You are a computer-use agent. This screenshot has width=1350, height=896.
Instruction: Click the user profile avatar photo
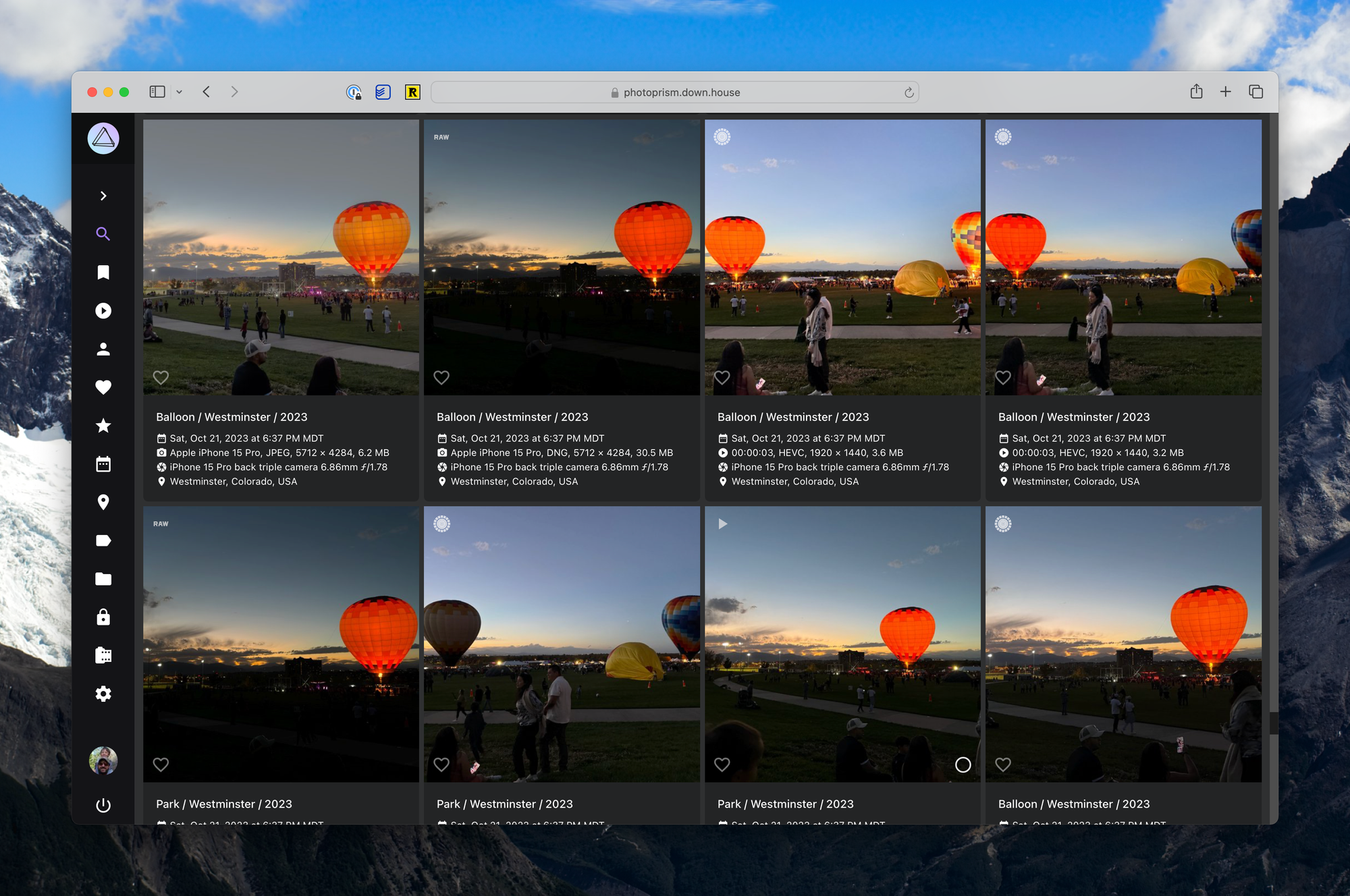103,760
